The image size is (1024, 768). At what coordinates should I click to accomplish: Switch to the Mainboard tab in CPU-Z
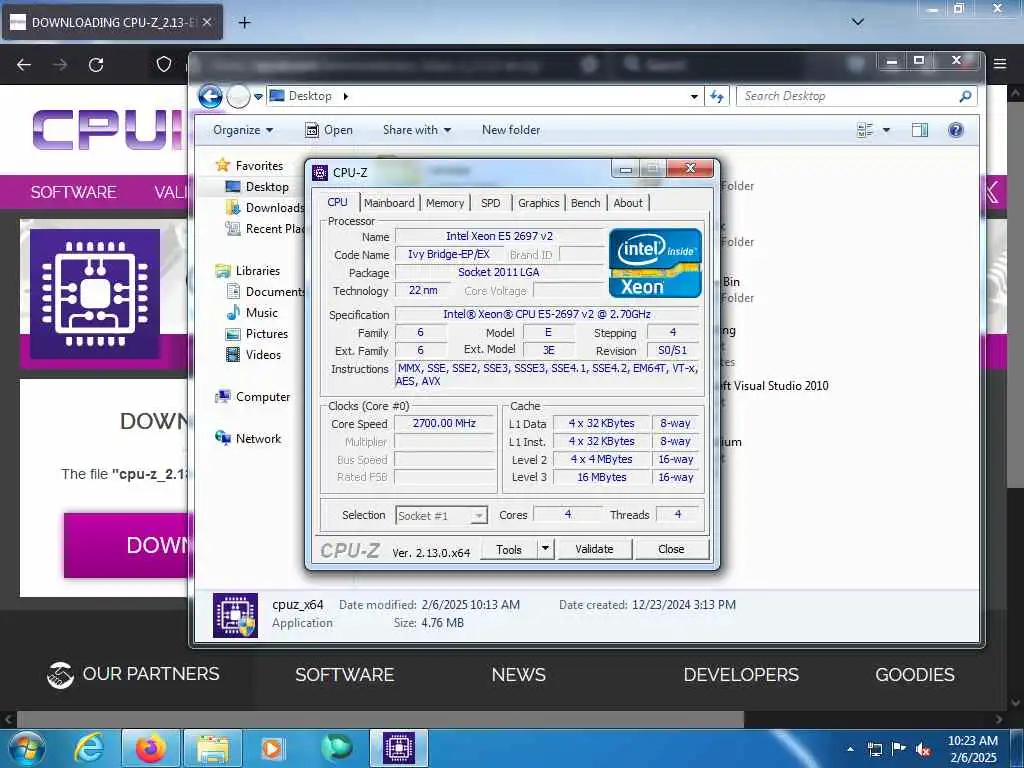[x=389, y=203]
